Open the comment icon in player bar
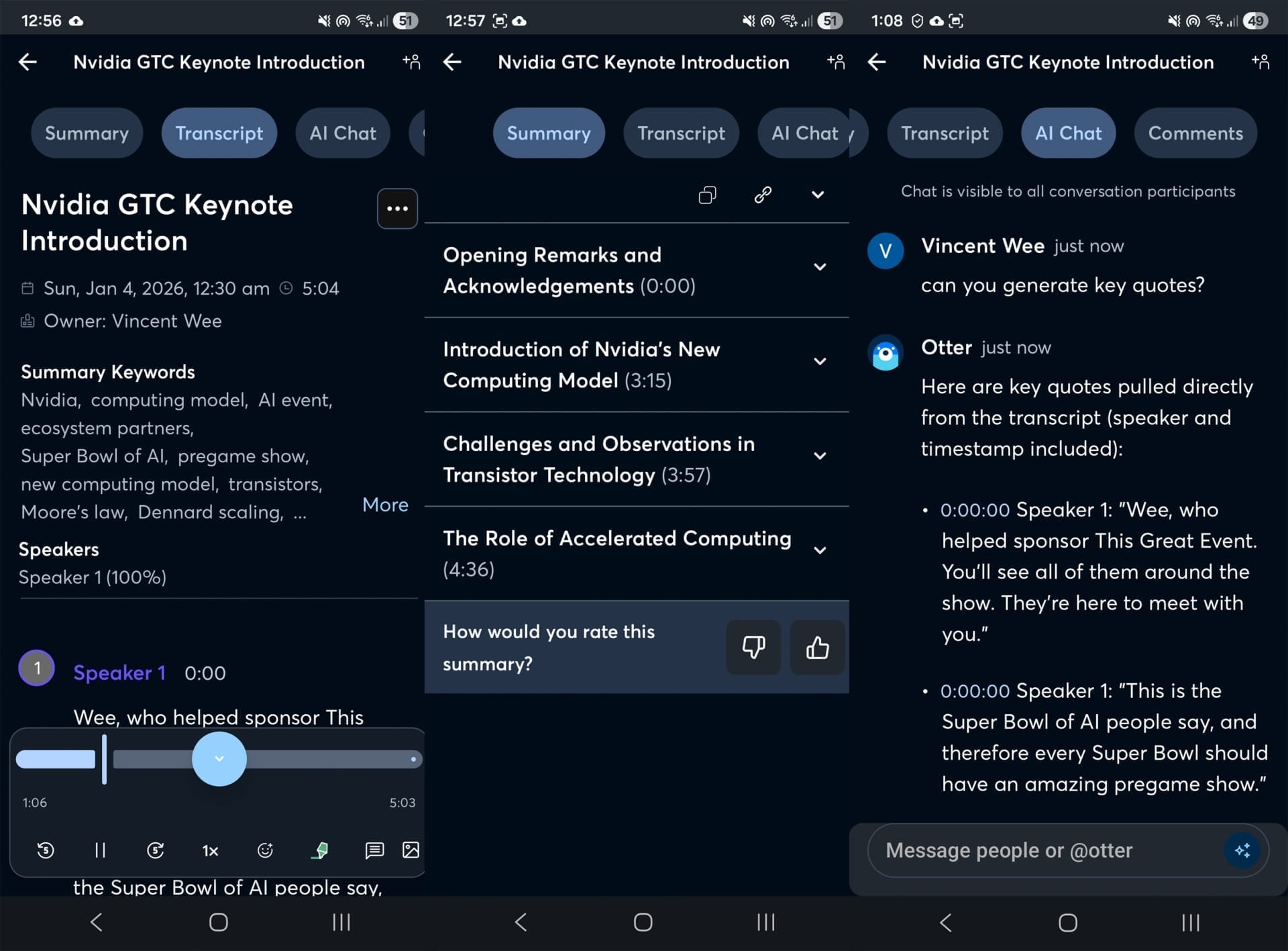The image size is (1288, 951). (x=374, y=850)
